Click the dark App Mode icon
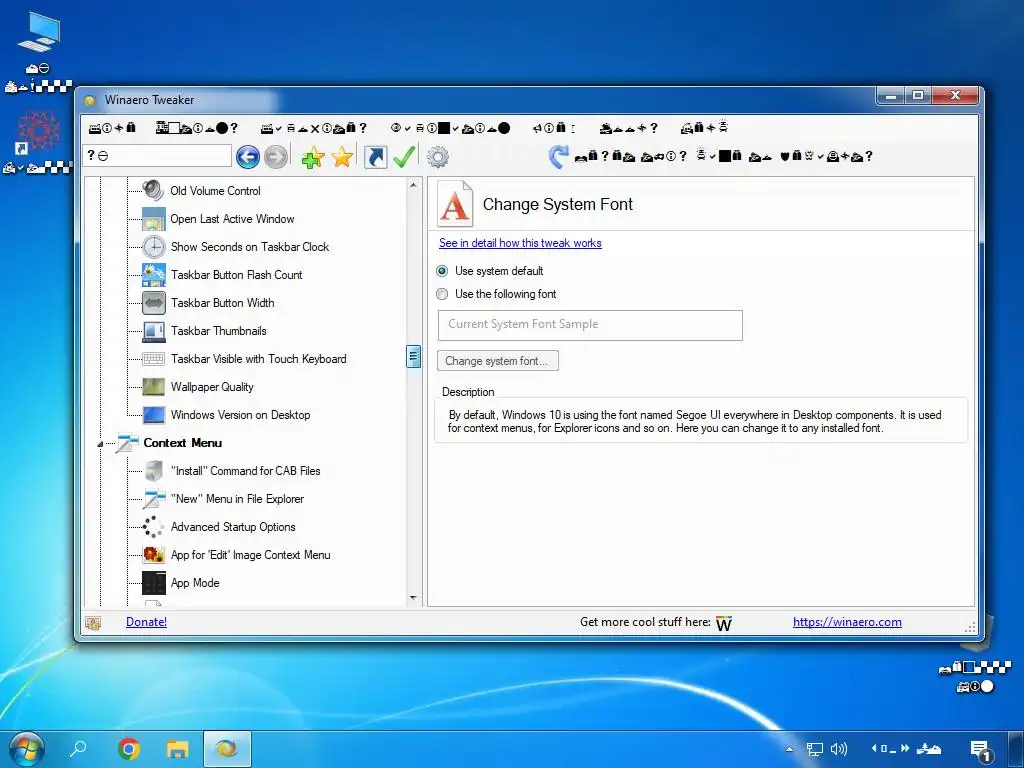 coord(153,583)
